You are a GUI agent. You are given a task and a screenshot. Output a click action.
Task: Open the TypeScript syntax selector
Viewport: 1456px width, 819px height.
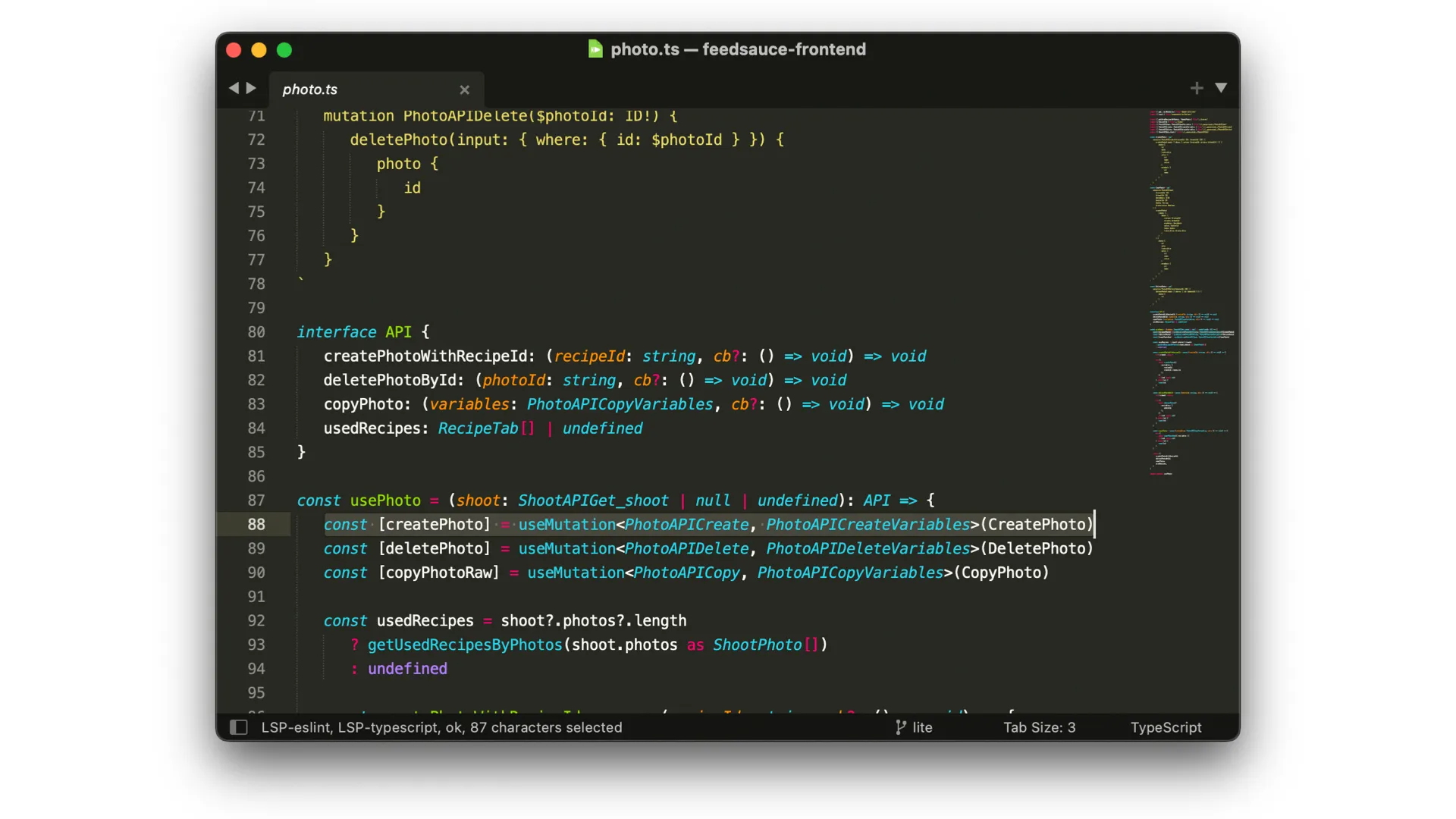[x=1166, y=727]
